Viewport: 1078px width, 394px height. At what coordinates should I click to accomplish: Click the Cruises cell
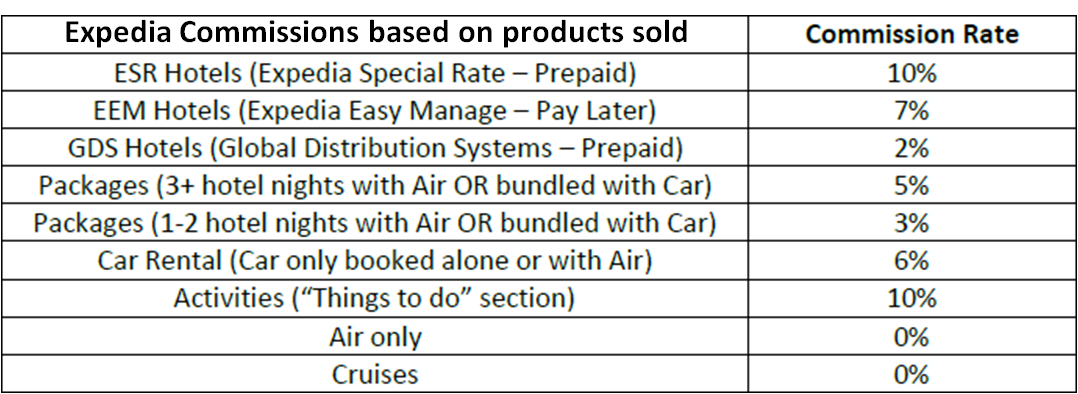[x=375, y=374]
